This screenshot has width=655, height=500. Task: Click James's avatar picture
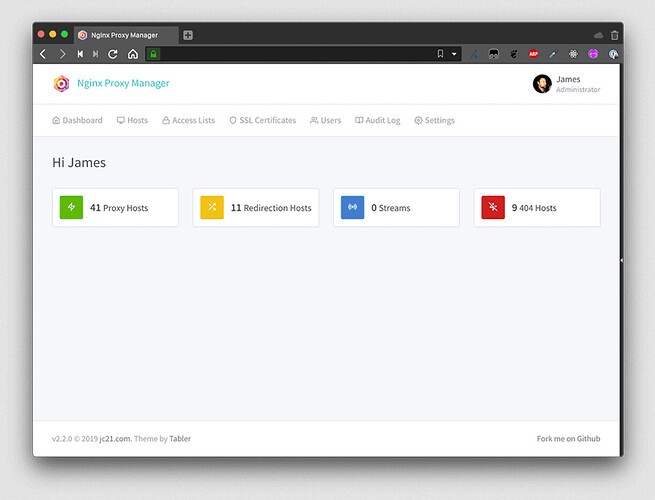[542, 84]
